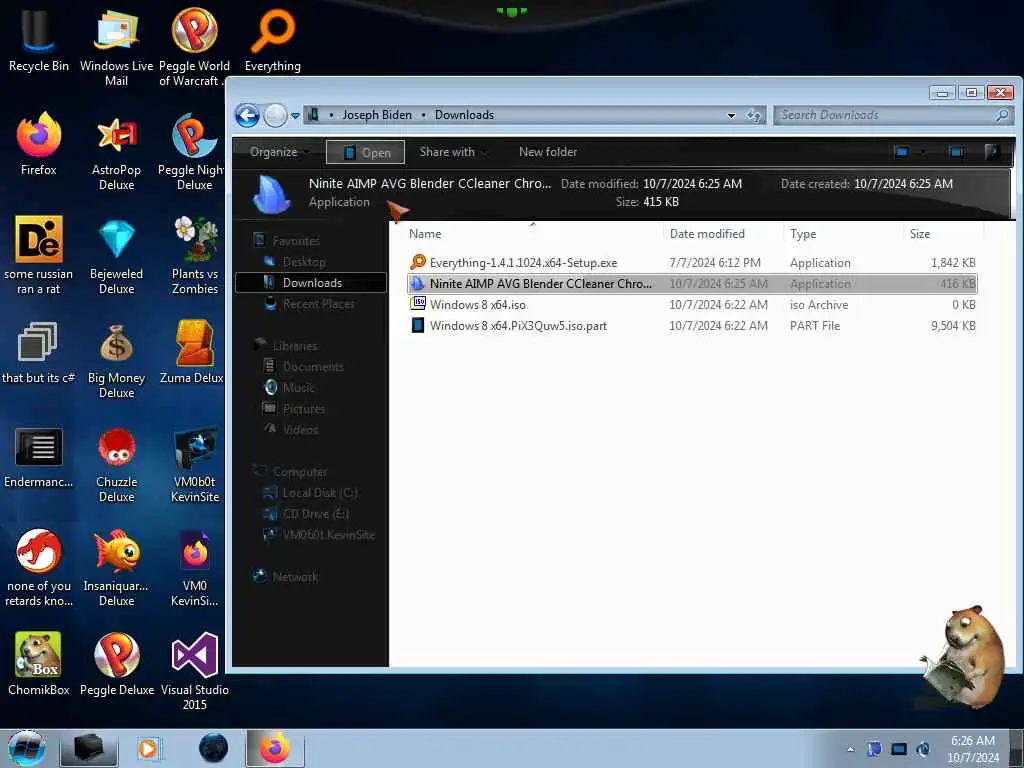Open Downloads in navigation pane

(x=312, y=283)
